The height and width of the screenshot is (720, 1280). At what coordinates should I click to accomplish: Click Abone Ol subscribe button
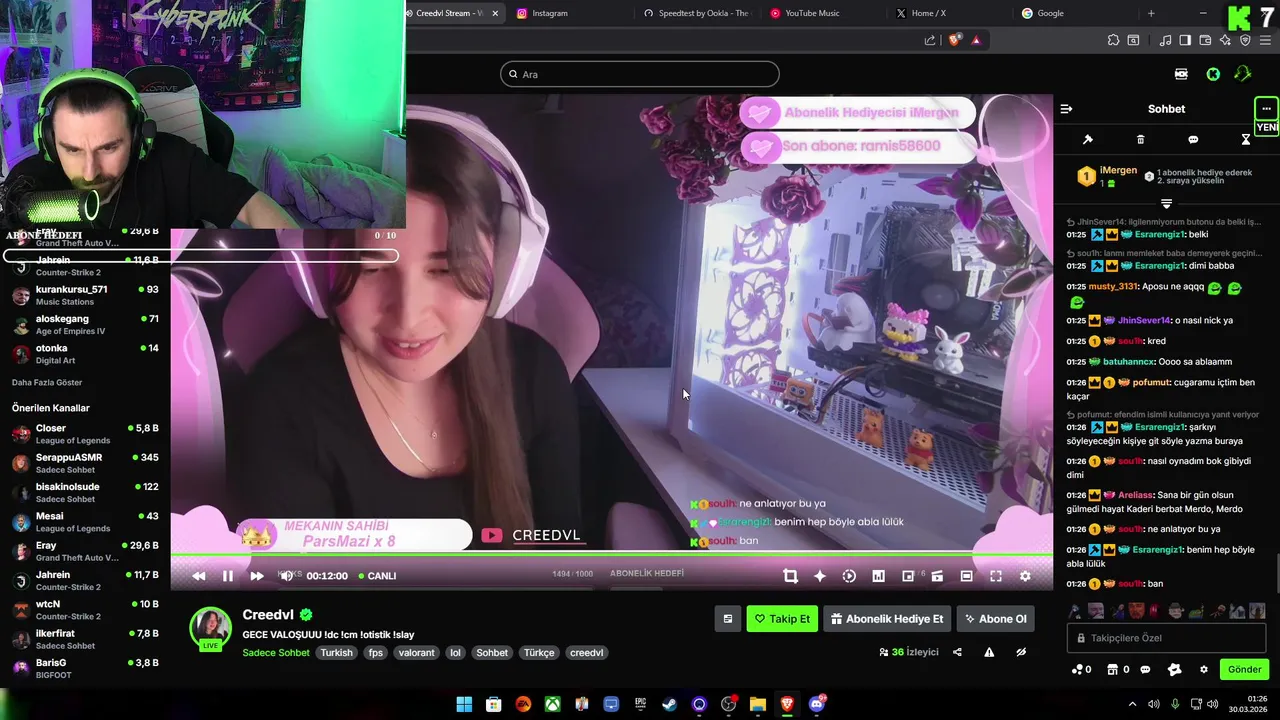pyautogui.click(x=996, y=619)
